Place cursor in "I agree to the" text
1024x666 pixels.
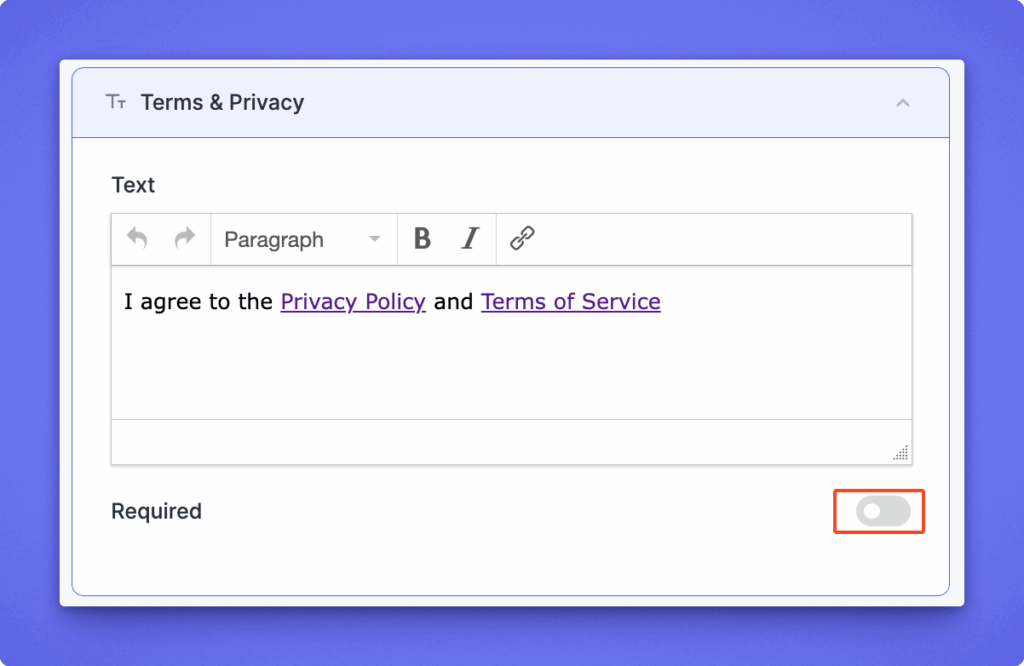pyautogui.click(x=197, y=302)
